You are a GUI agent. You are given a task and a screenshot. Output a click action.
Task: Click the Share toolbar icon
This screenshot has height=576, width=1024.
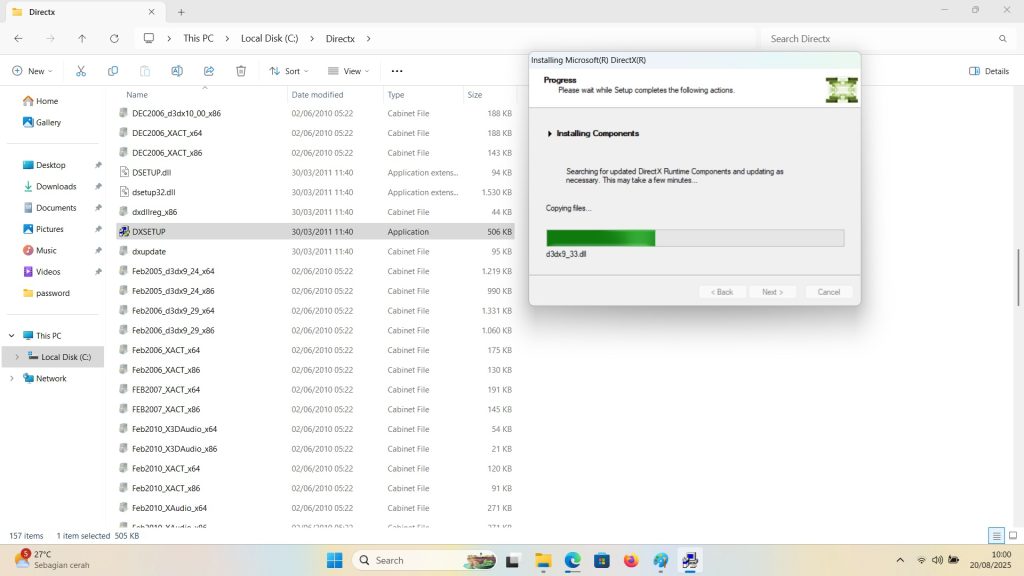209,71
